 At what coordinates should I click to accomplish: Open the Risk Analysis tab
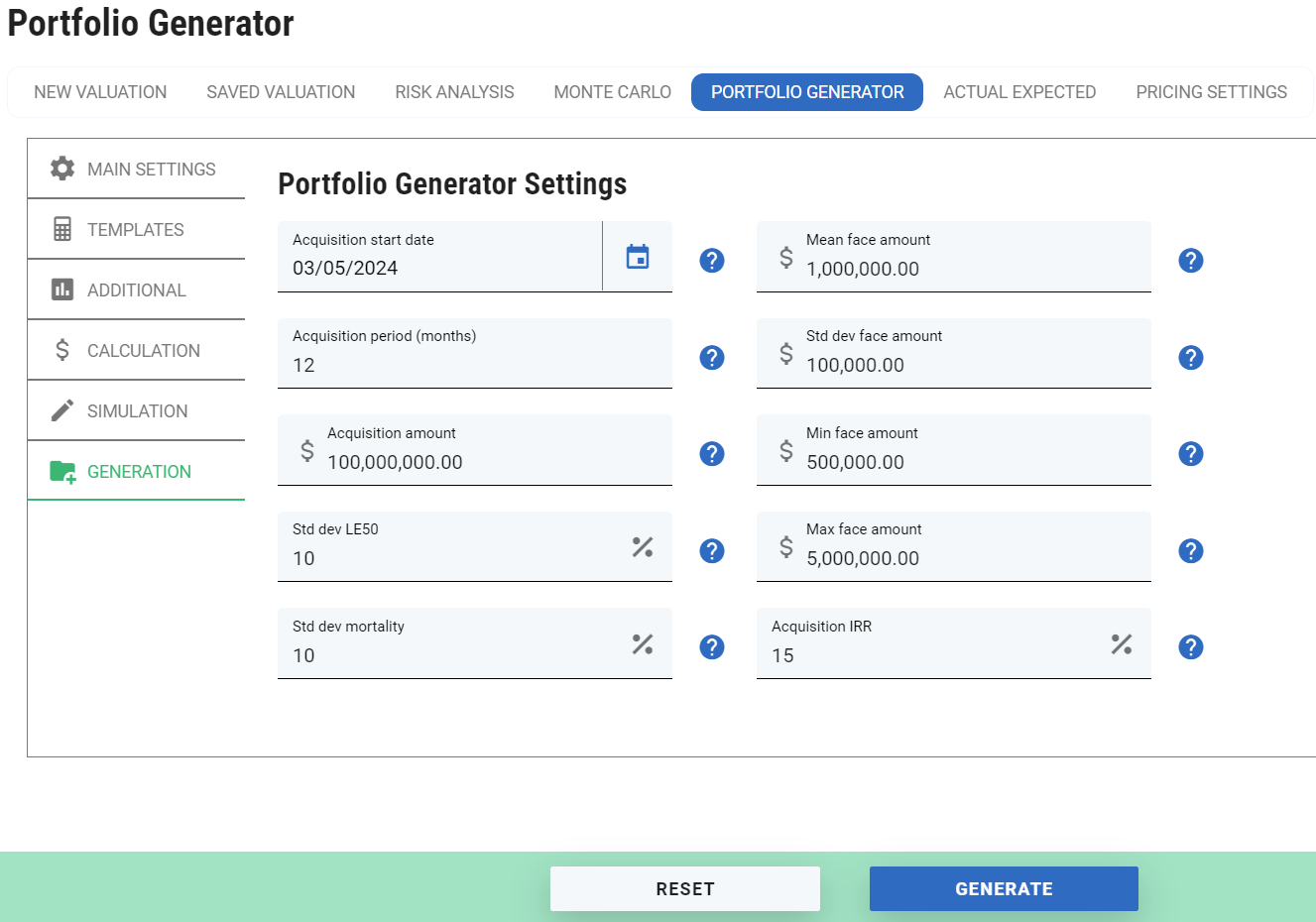click(454, 92)
